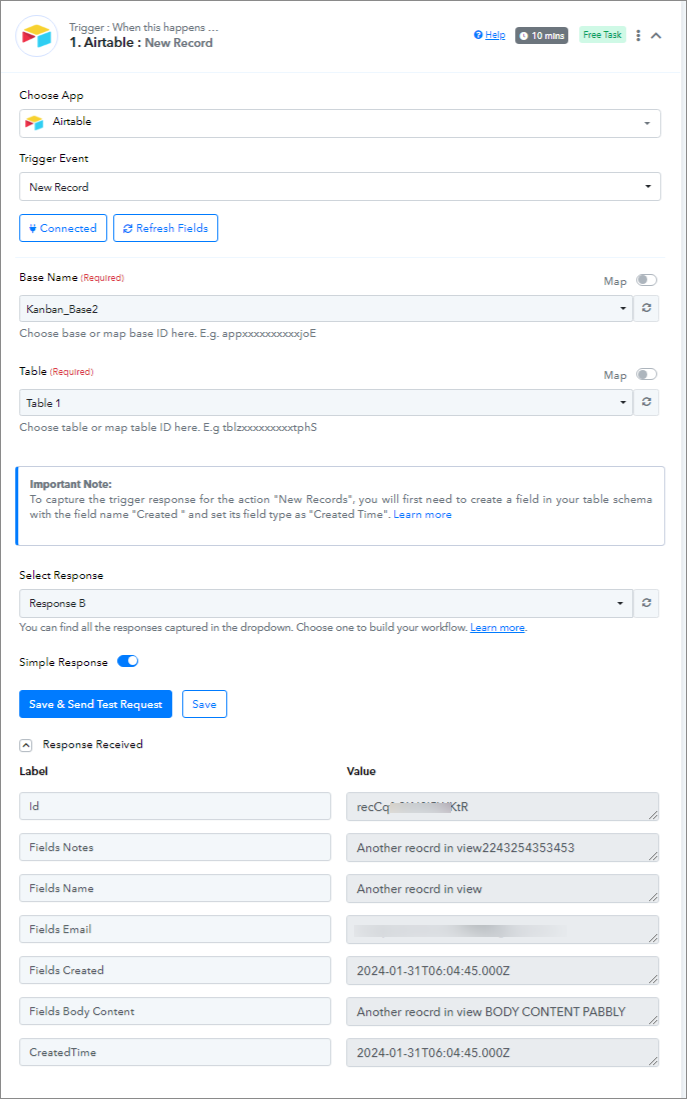Click the CreatedTime value field
Image resolution: width=687 pixels, height=1099 pixels.
[x=503, y=1052]
